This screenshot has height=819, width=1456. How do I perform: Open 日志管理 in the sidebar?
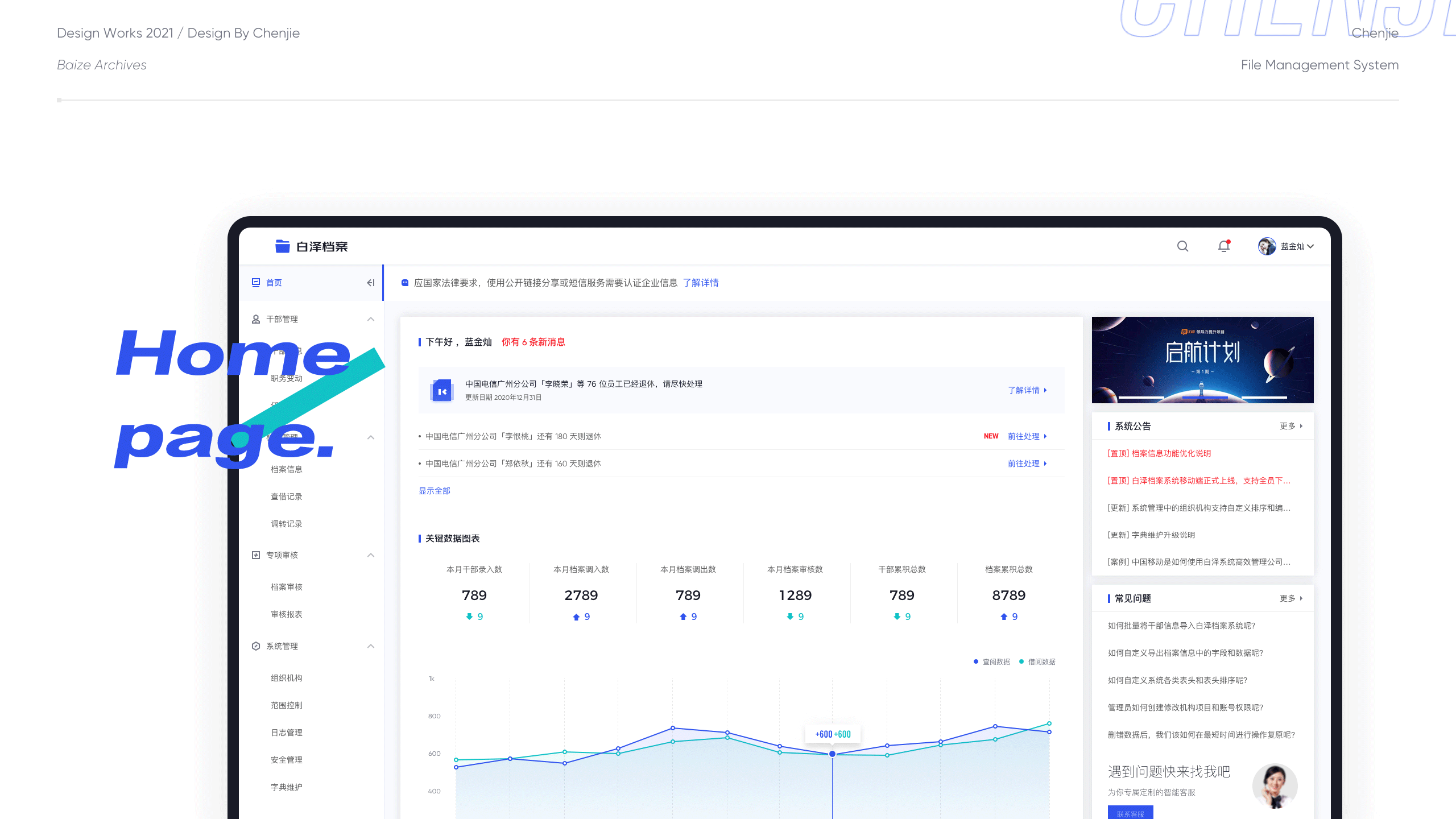(287, 733)
